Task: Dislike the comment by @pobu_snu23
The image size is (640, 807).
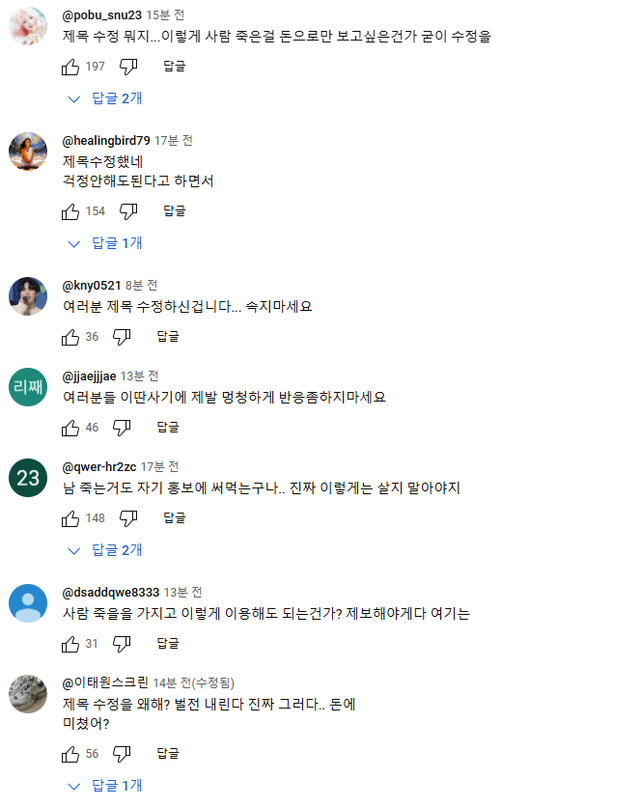Action: pos(129,67)
